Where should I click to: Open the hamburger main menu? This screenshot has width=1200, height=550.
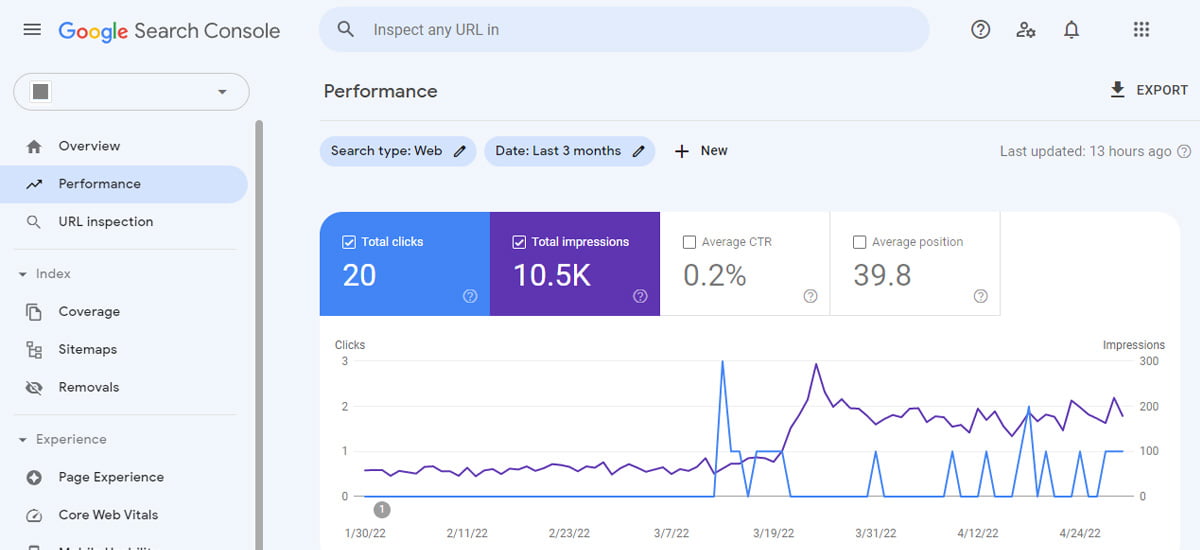tap(32, 30)
